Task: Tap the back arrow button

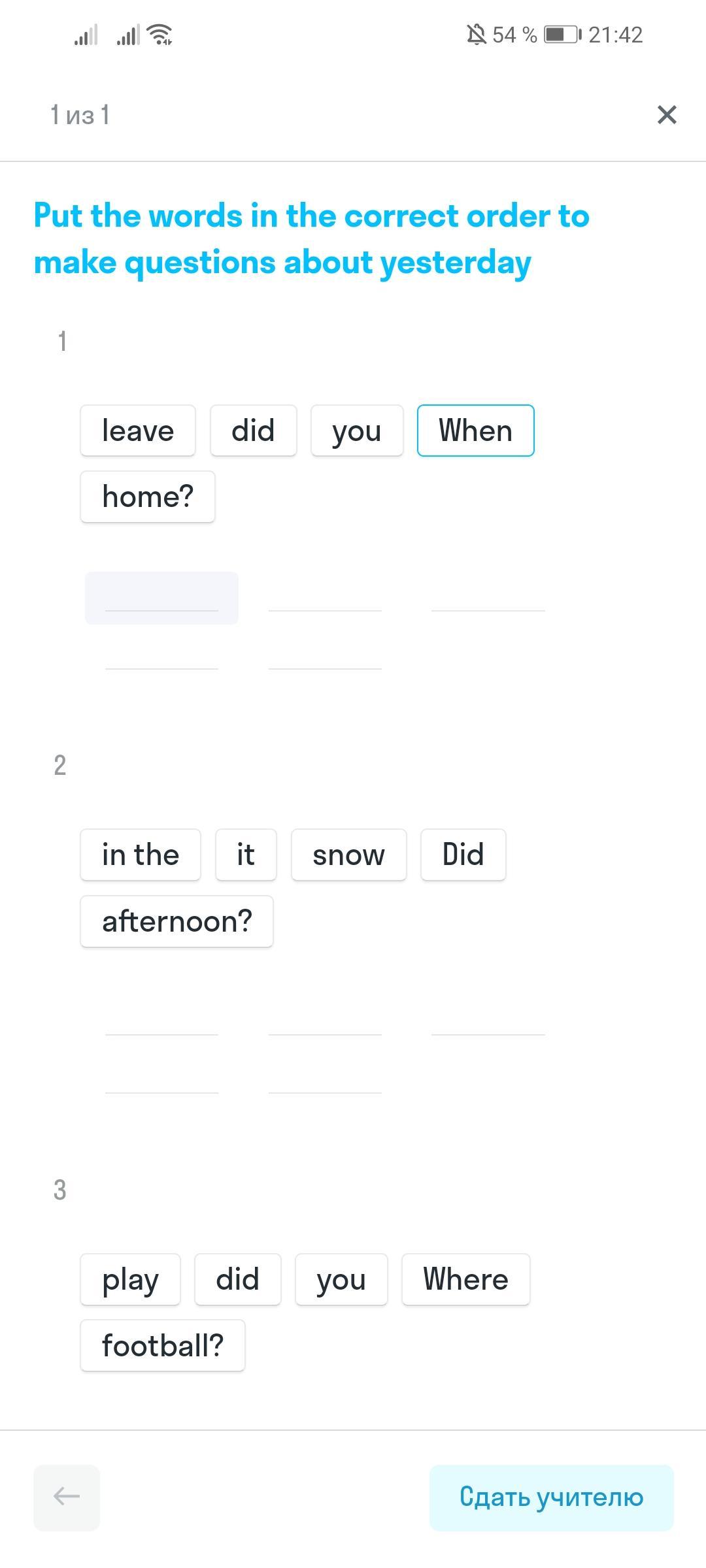Action: [x=67, y=1497]
